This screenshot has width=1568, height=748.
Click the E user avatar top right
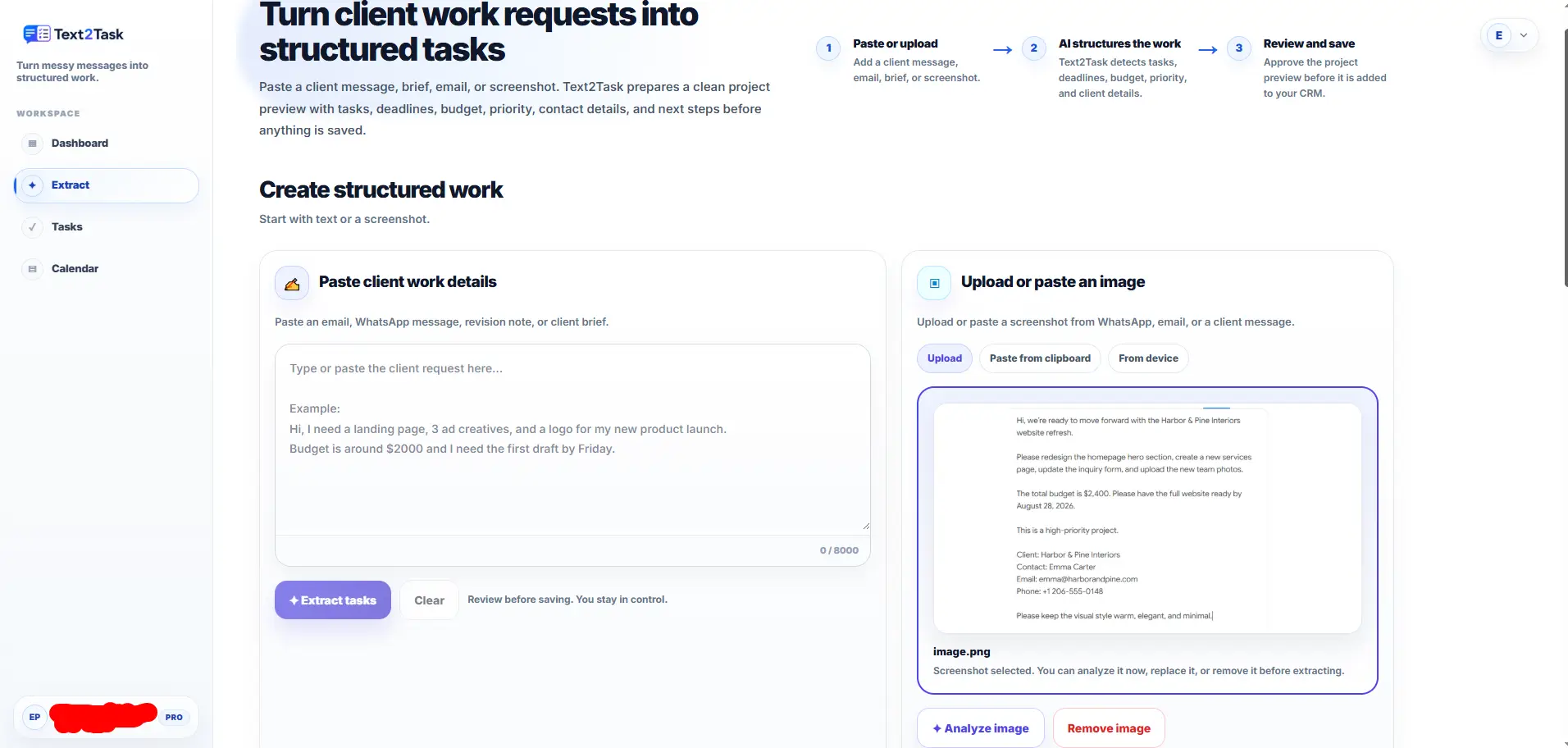[1499, 35]
